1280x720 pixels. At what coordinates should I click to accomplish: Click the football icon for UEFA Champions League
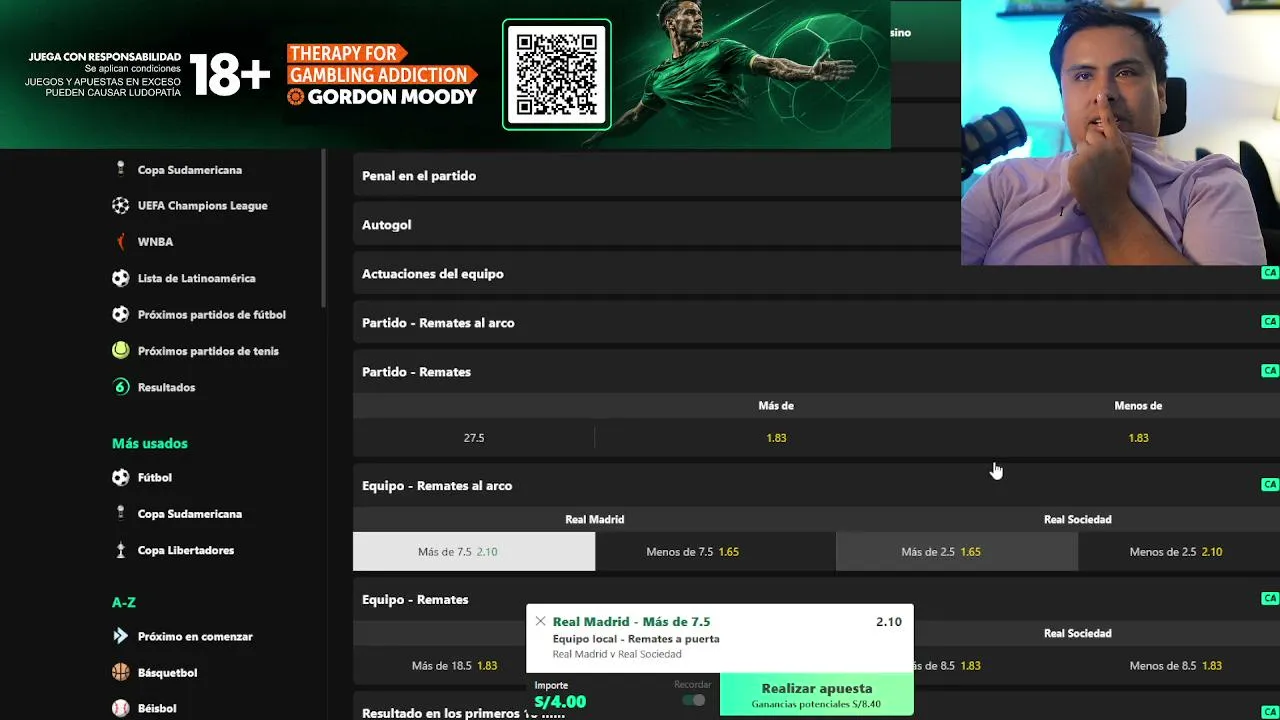coord(121,205)
